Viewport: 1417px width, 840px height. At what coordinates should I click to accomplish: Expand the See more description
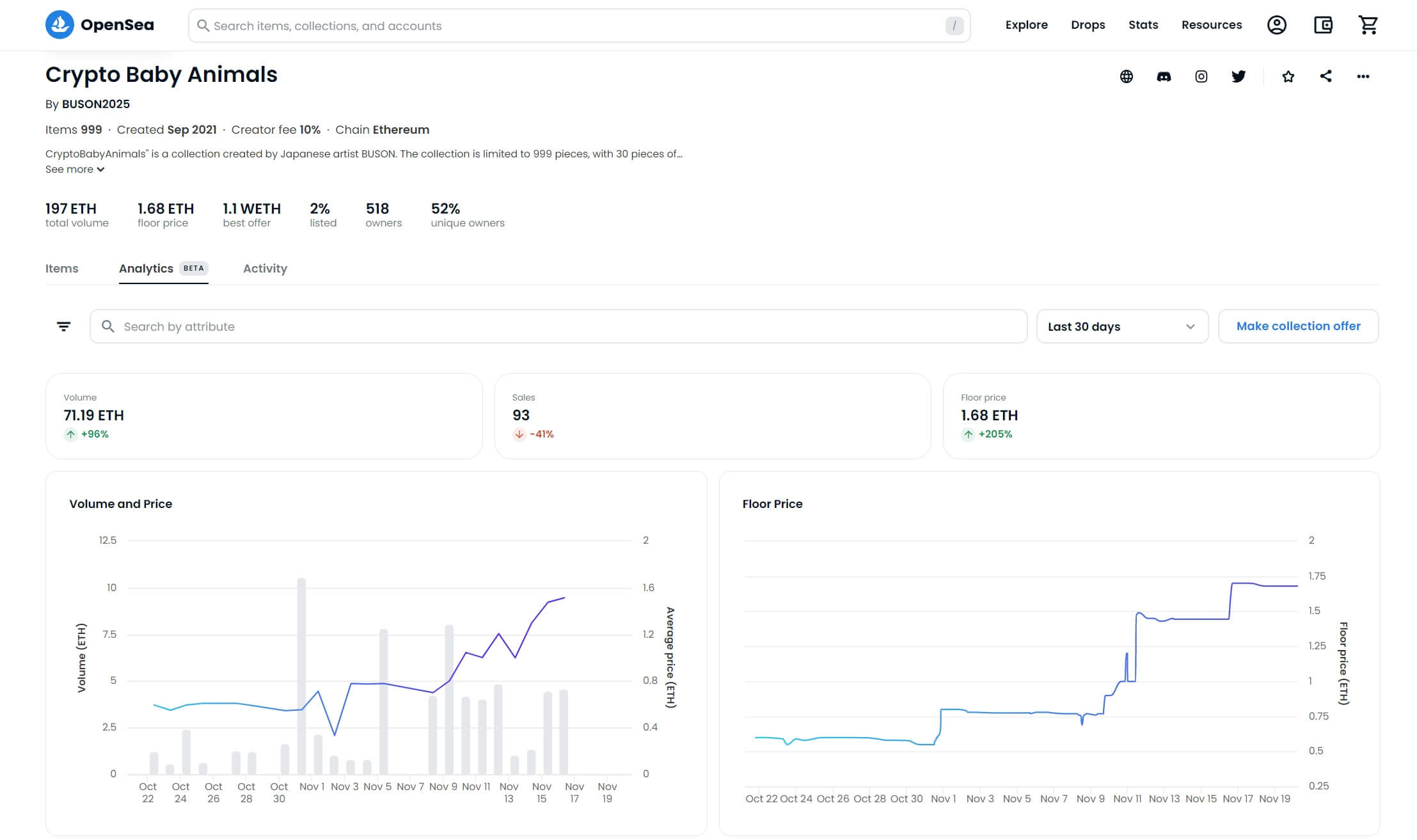[x=75, y=170]
